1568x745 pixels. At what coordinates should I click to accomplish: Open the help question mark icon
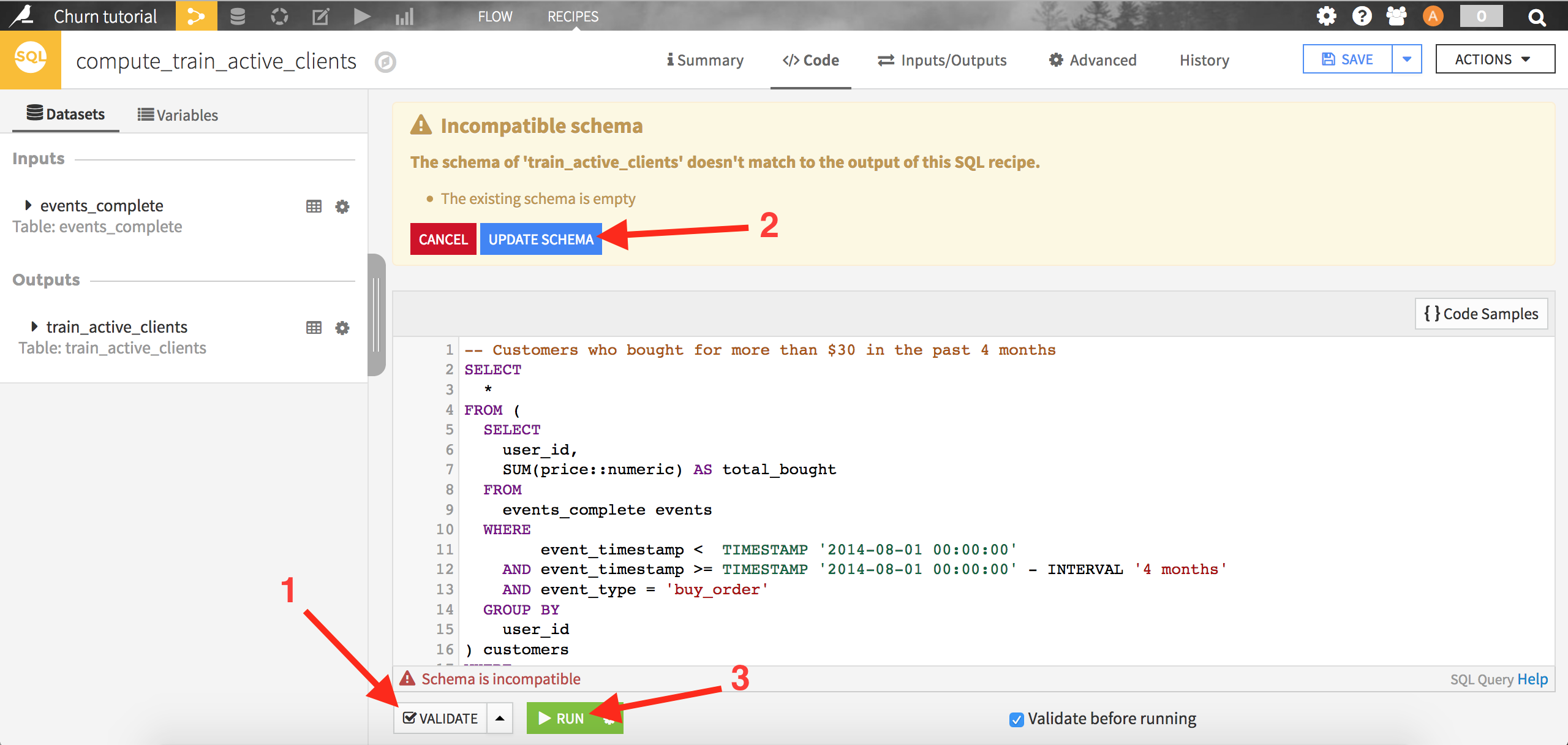tap(1361, 16)
